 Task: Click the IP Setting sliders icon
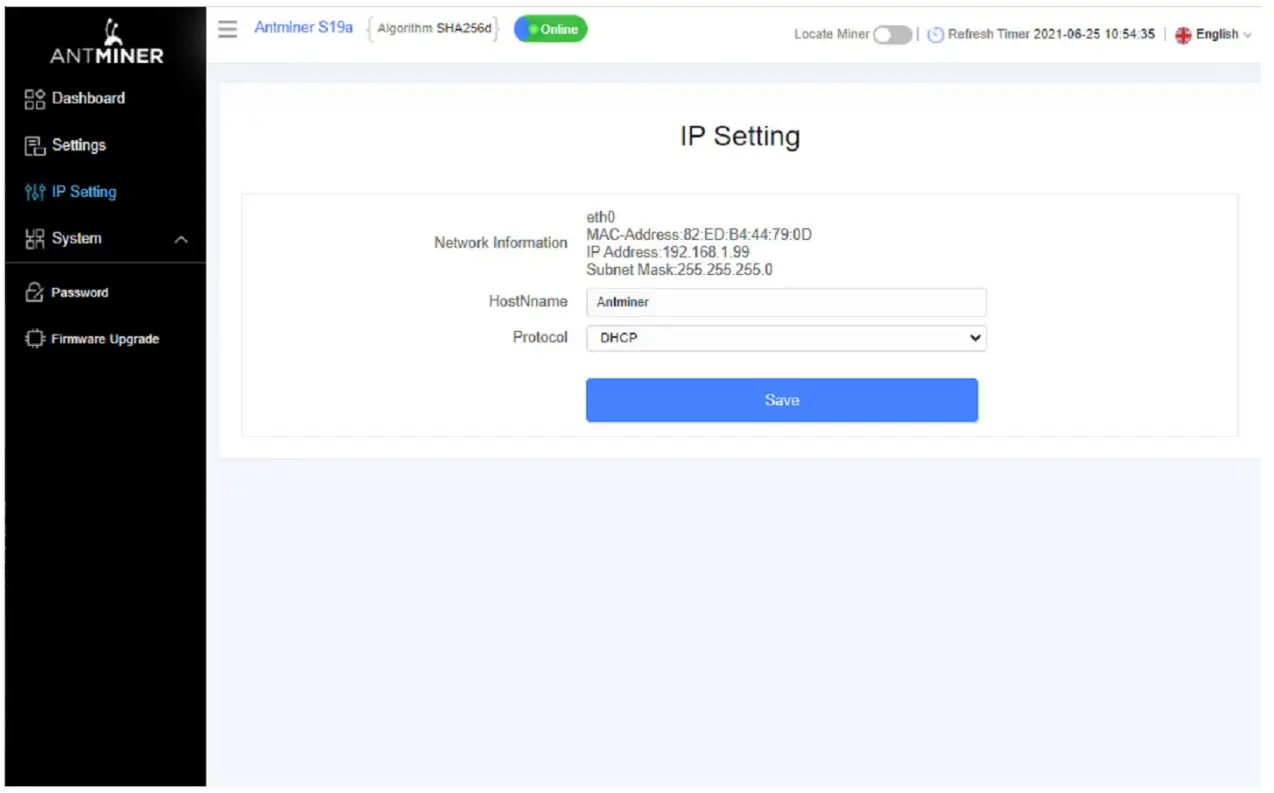[x=35, y=192]
